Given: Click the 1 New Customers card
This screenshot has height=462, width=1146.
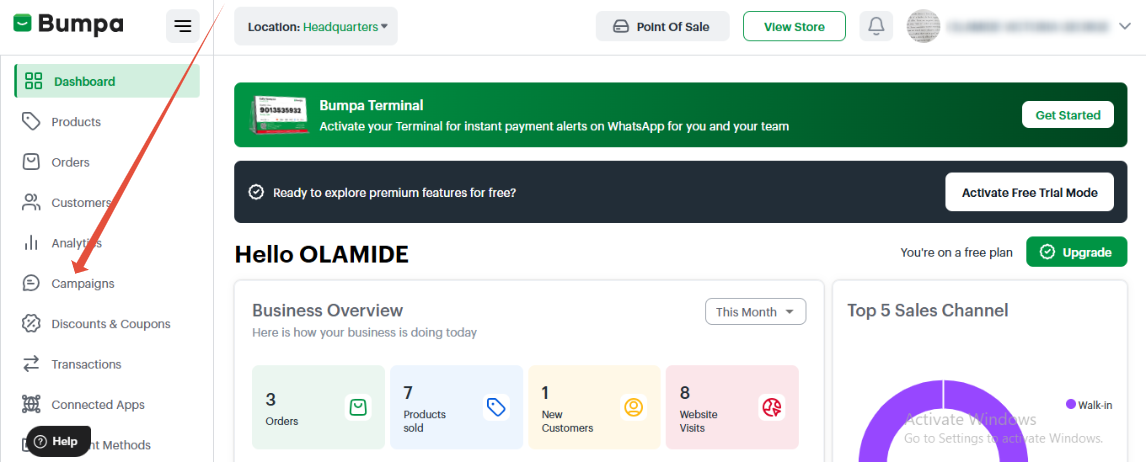Looking at the screenshot, I should (x=594, y=407).
